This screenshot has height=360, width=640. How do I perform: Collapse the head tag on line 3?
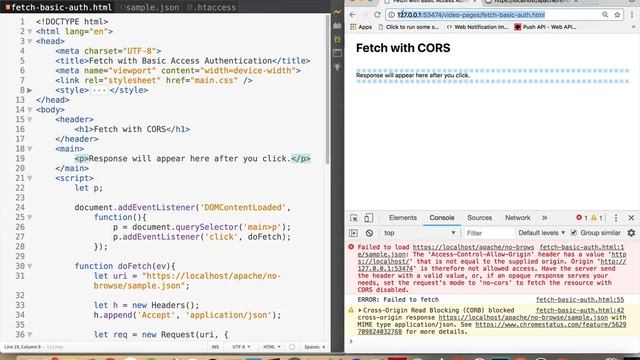pyautogui.click(x=30, y=41)
